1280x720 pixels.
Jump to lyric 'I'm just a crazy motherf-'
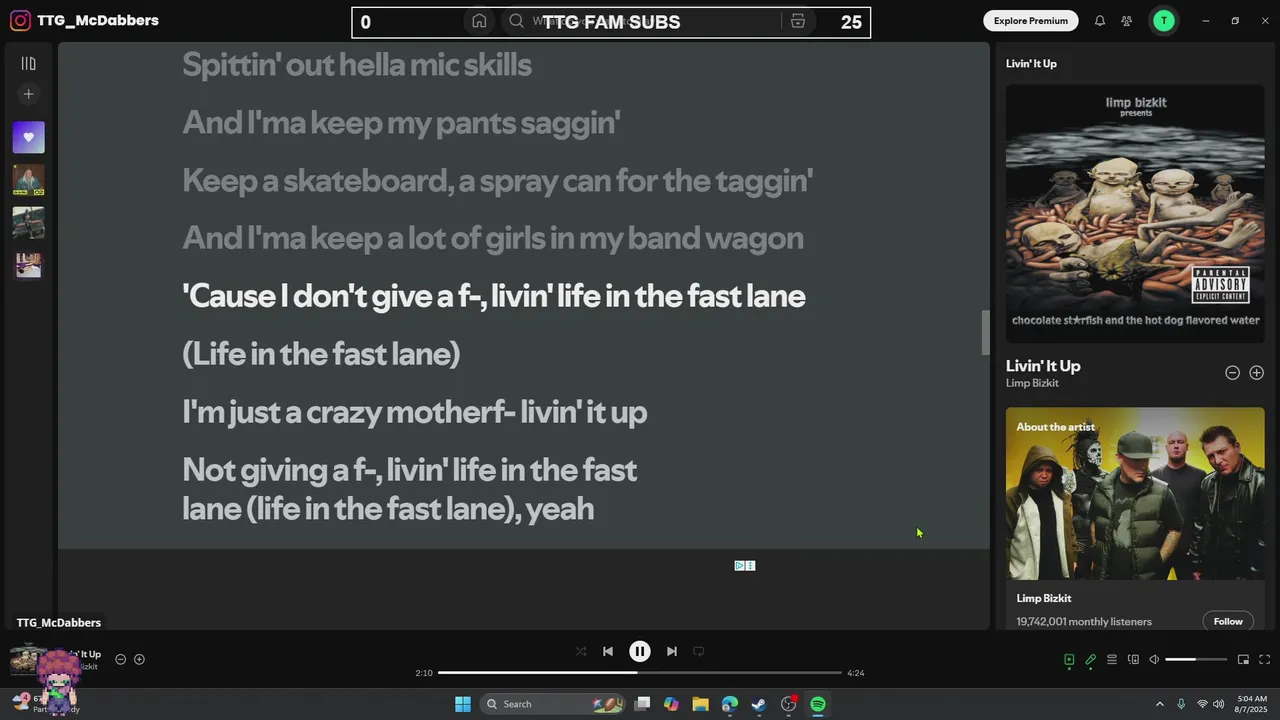click(x=414, y=412)
